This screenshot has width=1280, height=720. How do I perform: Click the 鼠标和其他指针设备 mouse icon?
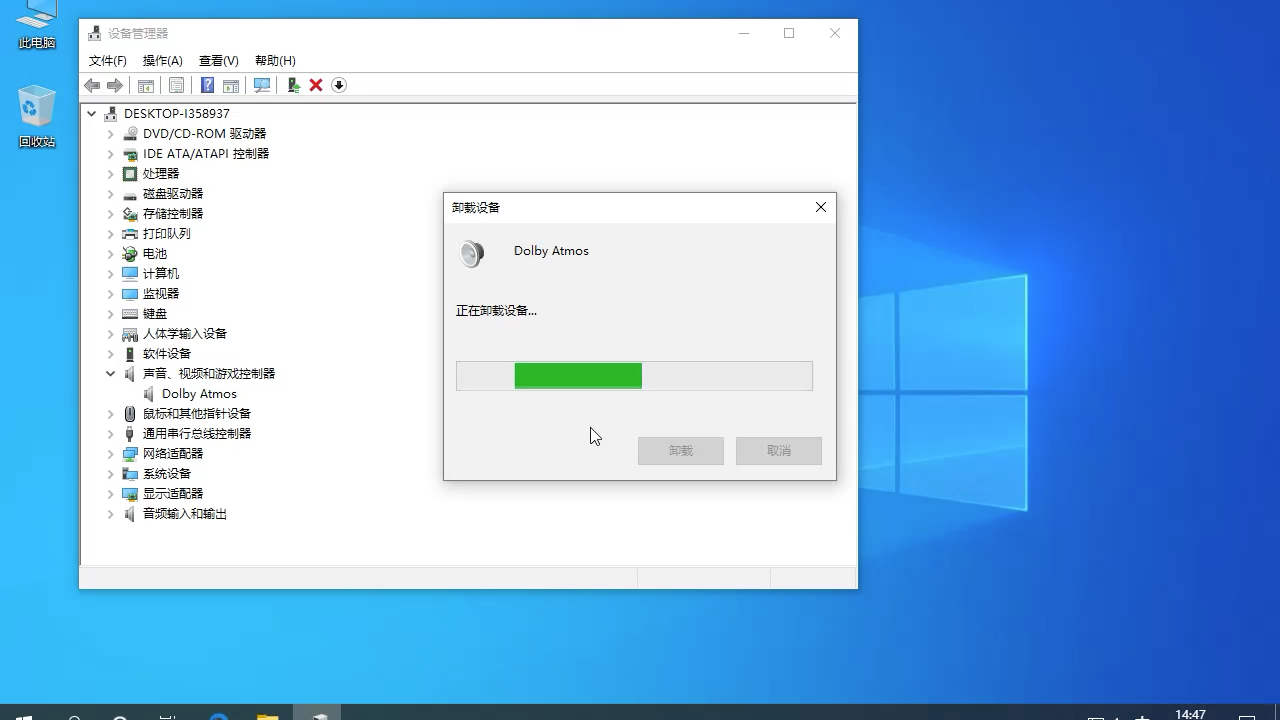130,414
